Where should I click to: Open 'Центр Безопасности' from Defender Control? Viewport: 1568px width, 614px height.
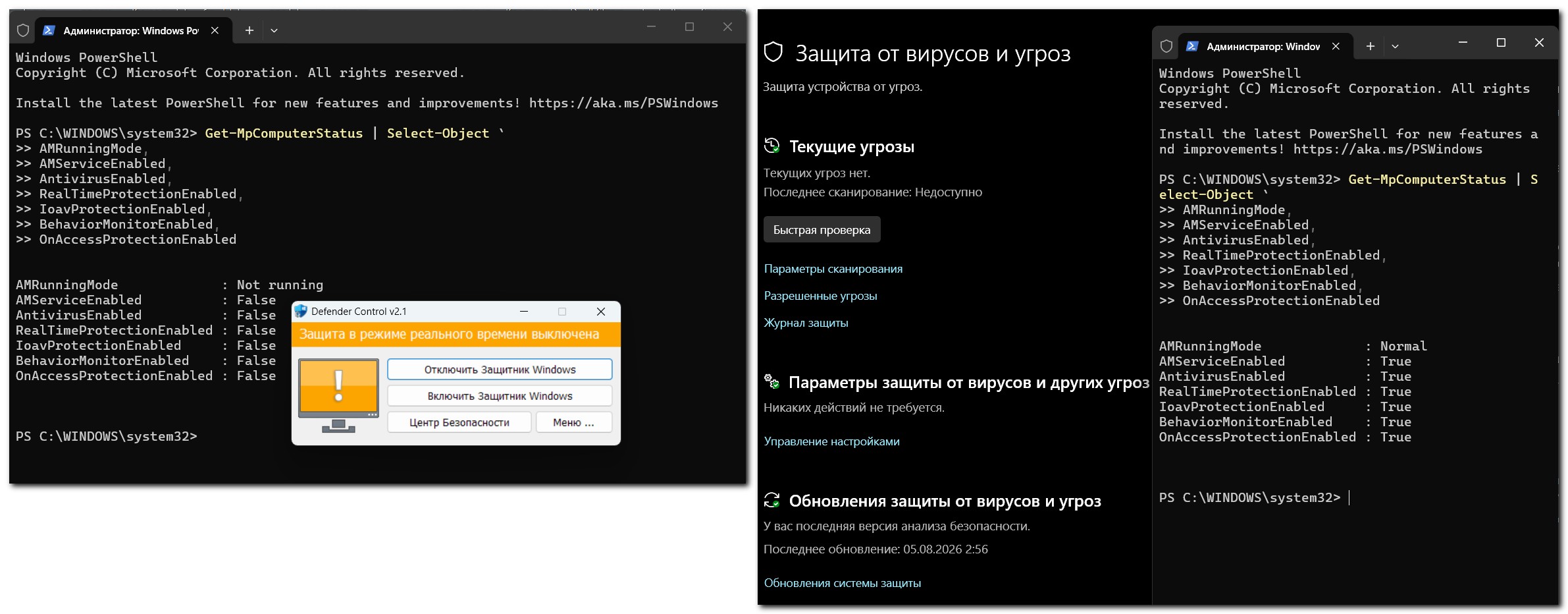click(x=459, y=422)
